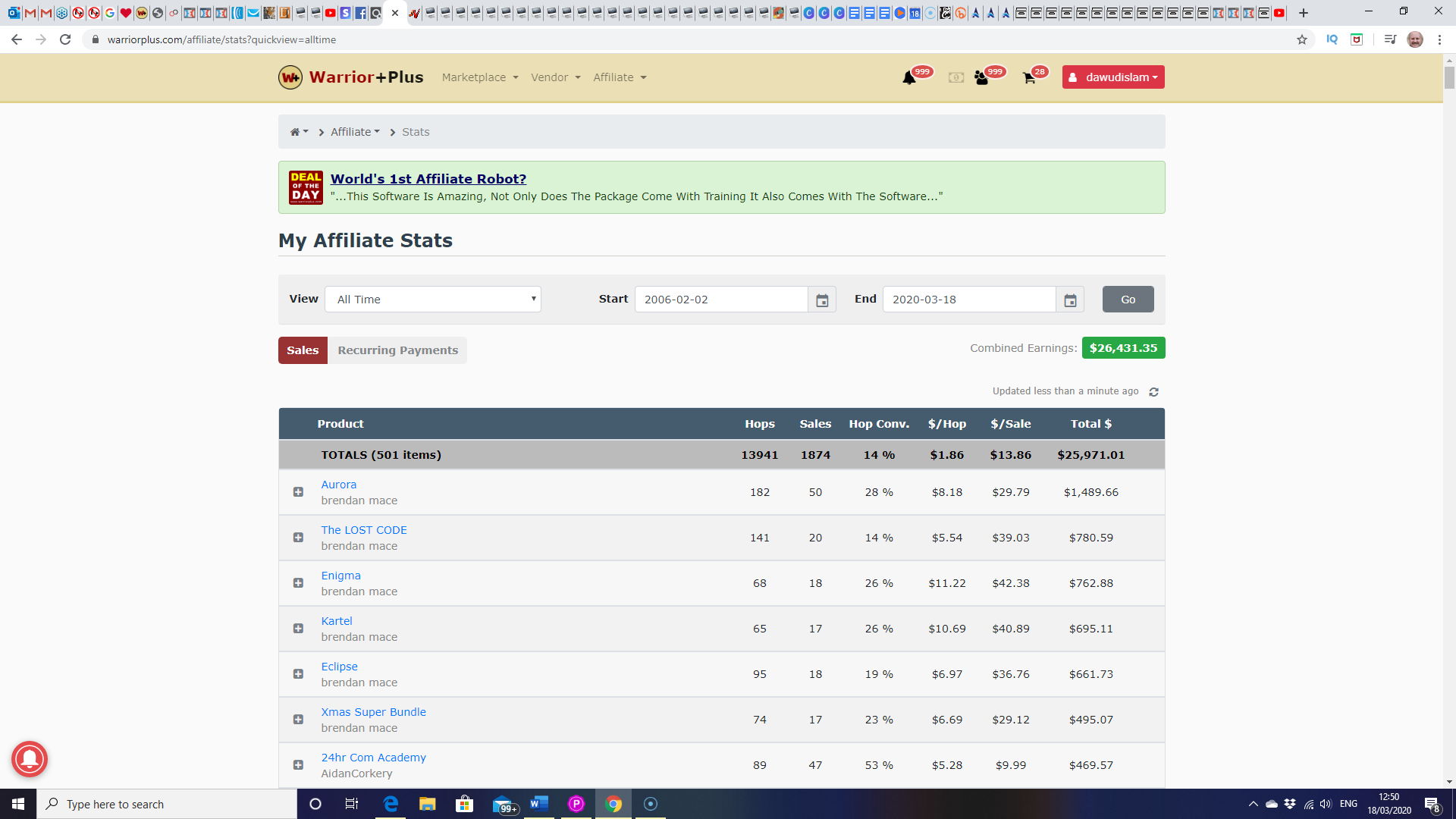Click the Deal of the Day badge
The width and height of the screenshot is (1456, 819).
tap(306, 187)
